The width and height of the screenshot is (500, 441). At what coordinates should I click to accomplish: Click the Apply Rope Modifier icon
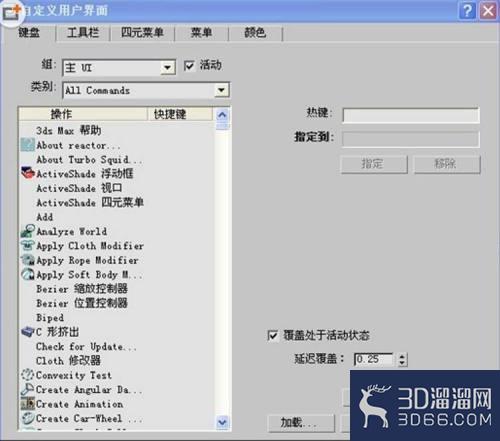[x=28, y=260]
